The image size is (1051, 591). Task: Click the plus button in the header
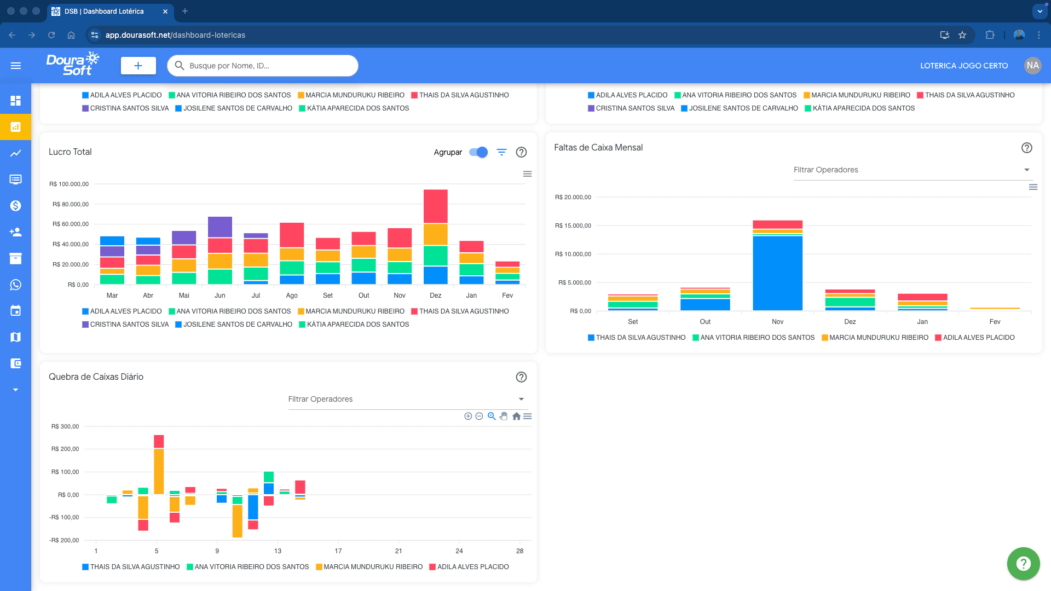(138, 65)
